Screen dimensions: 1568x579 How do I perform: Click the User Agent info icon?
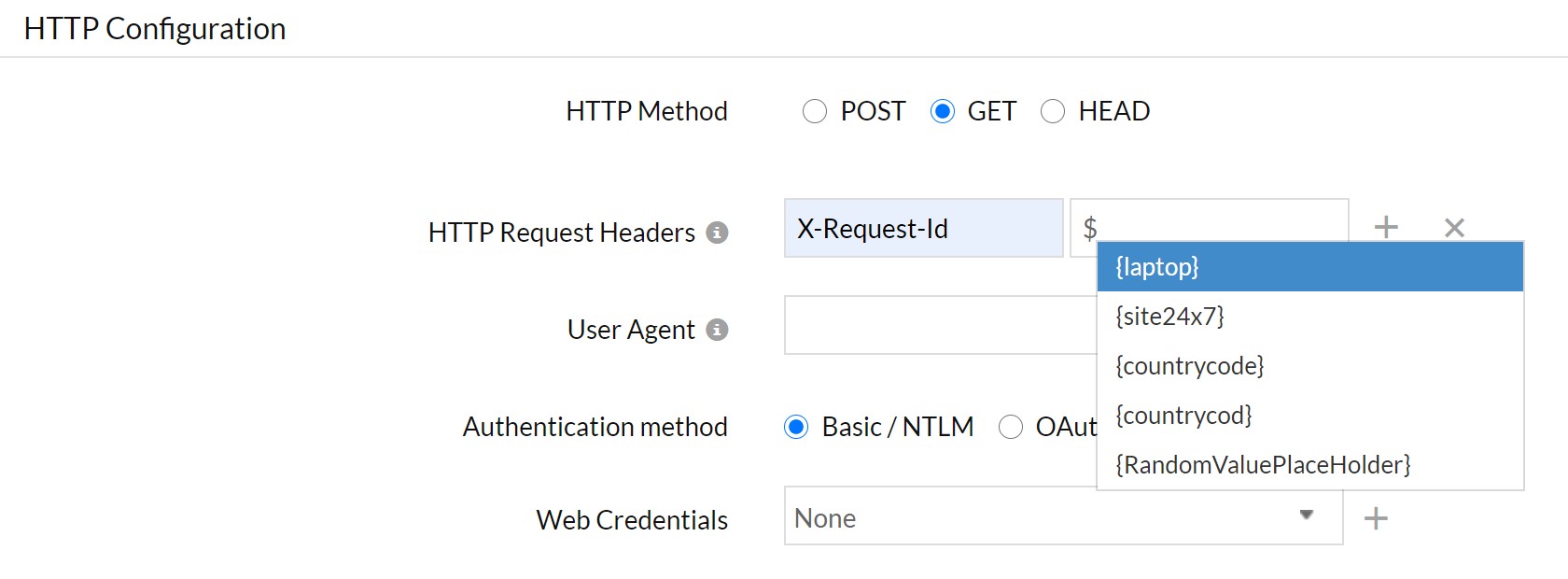pos(717,330)
